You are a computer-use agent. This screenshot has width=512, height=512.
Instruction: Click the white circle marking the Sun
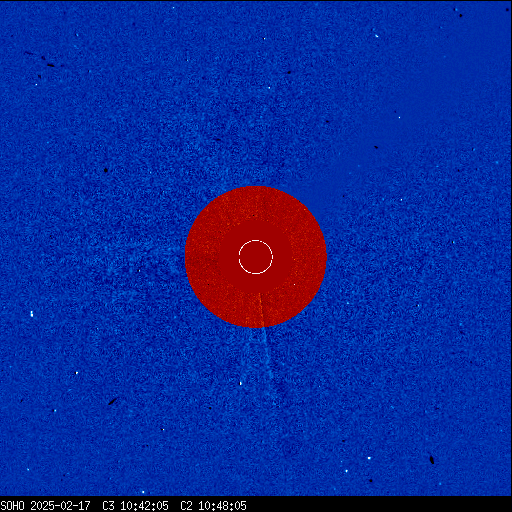[x=256, y=257]
